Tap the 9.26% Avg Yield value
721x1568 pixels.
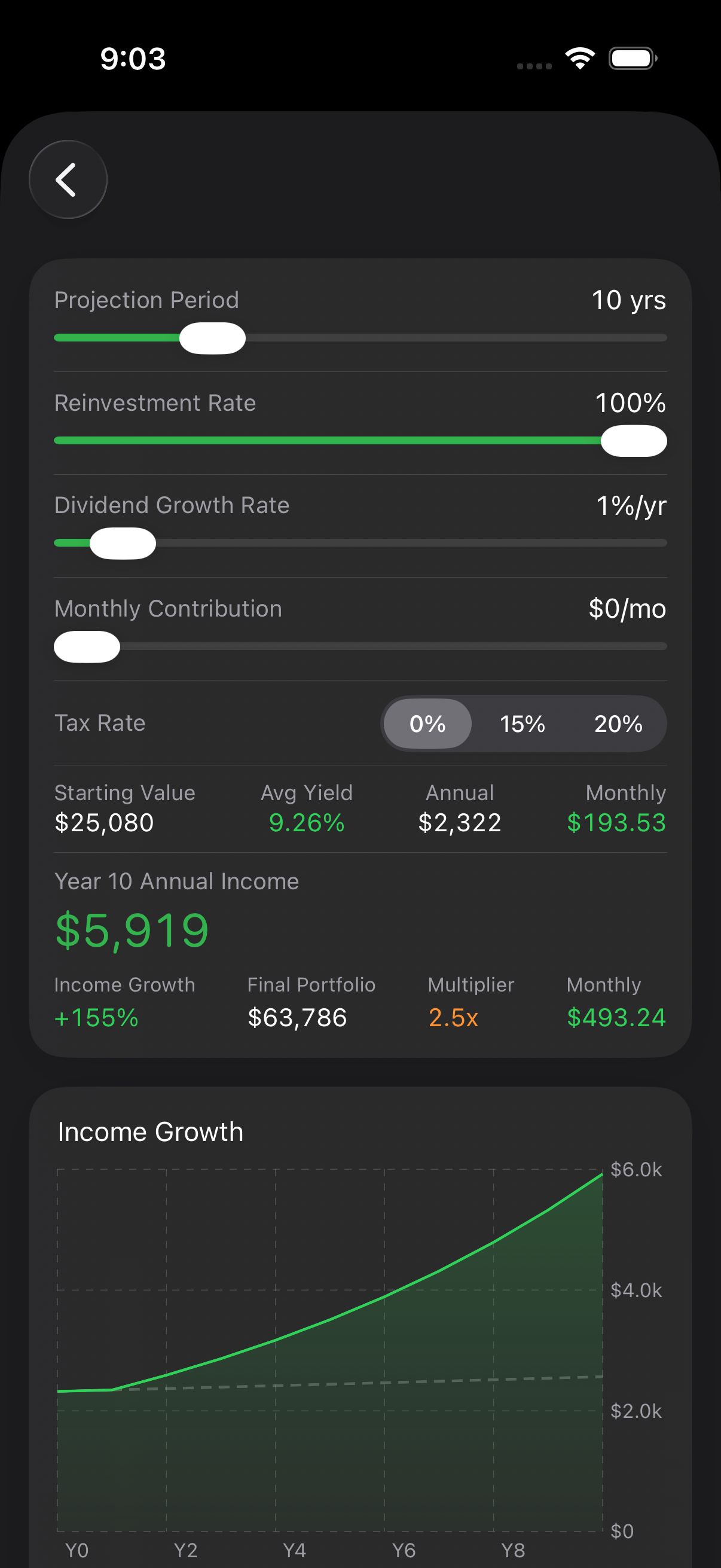coord(307,823)
